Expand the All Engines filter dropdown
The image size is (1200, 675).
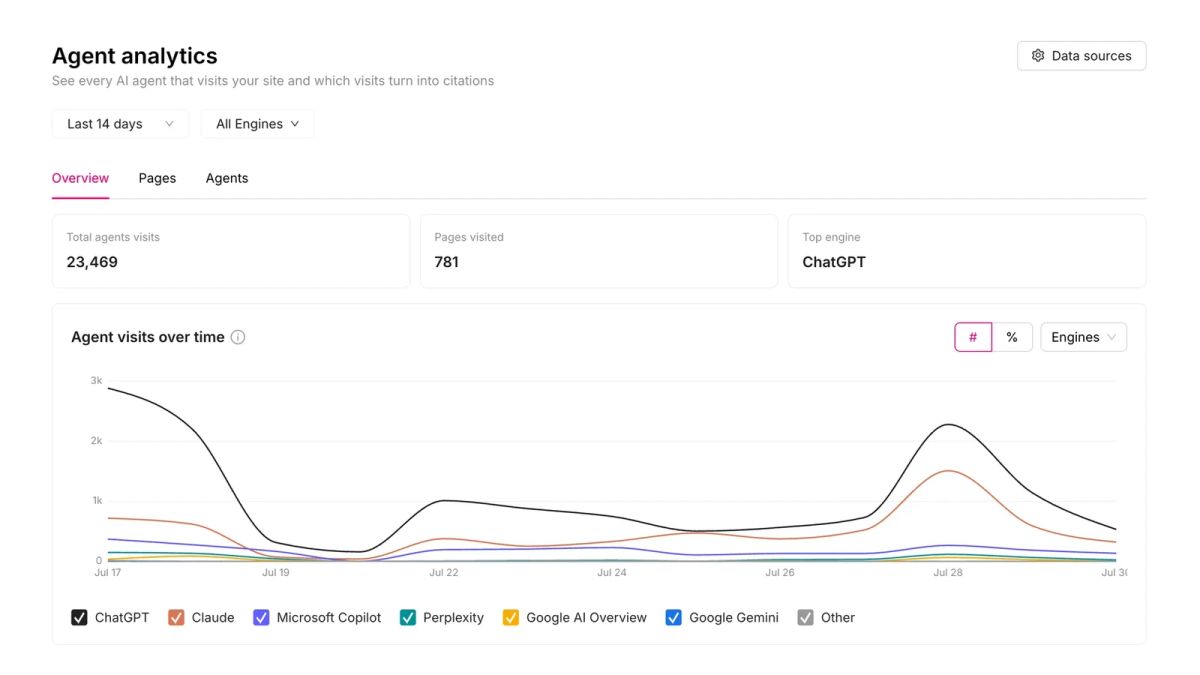click(x=257, y=124)
